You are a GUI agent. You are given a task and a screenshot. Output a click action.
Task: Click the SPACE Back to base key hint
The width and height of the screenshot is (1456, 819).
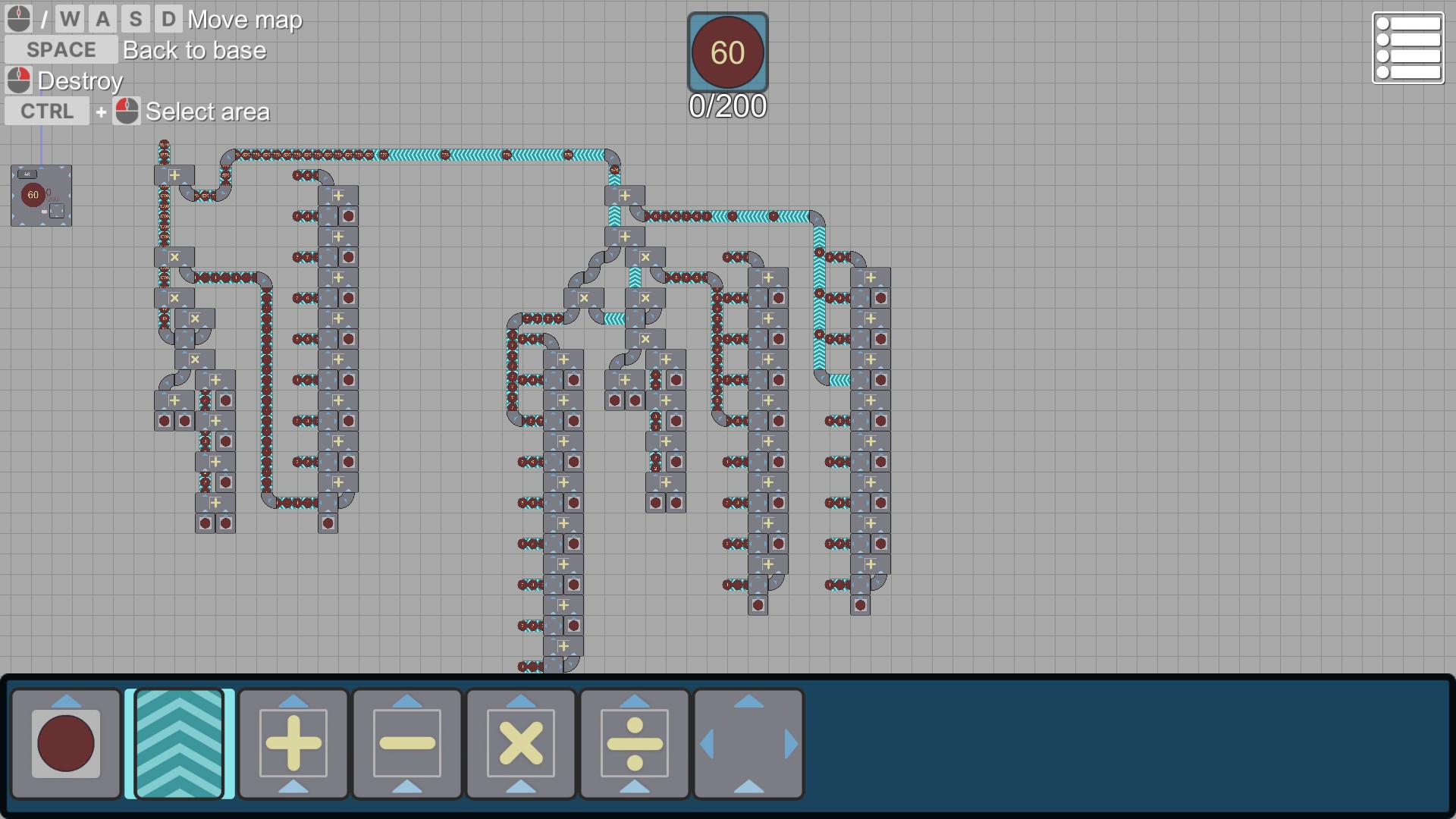(61, 50)
